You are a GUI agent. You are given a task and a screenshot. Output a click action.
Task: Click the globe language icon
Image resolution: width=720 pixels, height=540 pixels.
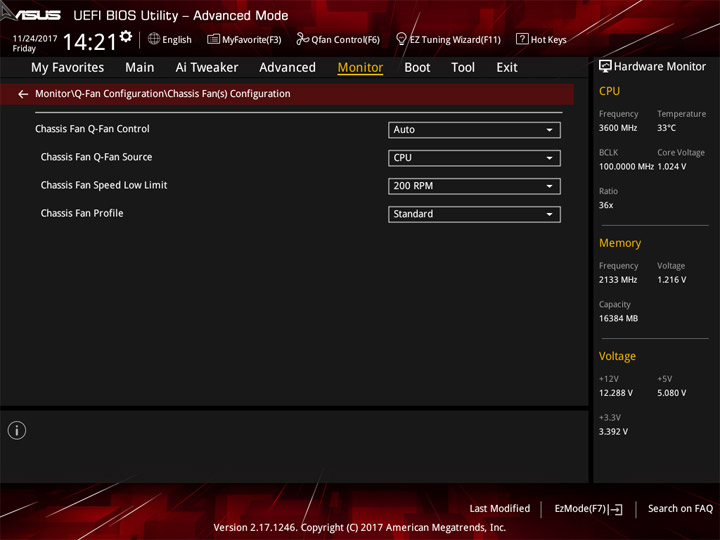154,39
